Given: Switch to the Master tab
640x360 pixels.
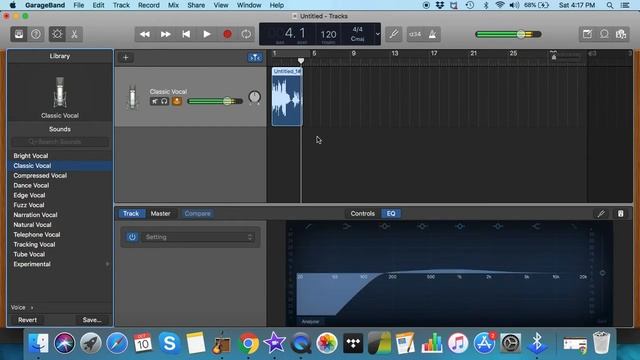Looking at the screenshot, I should click(x=160, y=213).
